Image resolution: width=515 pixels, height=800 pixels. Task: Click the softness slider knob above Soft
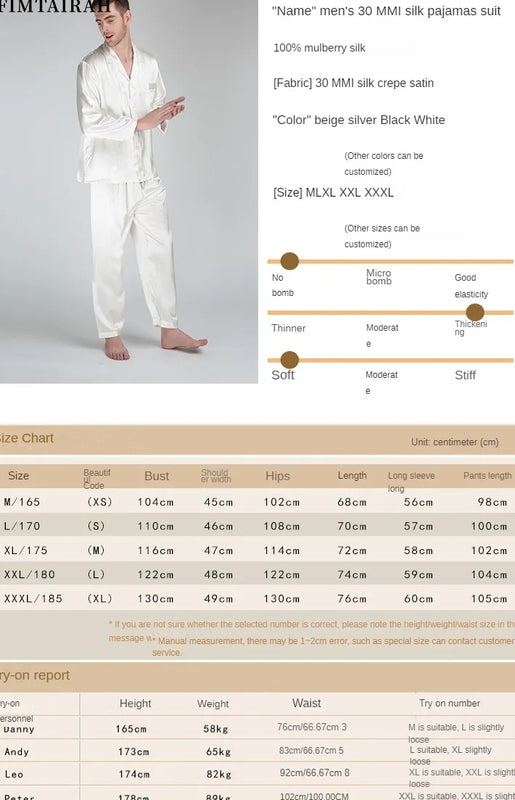[289, 360]
